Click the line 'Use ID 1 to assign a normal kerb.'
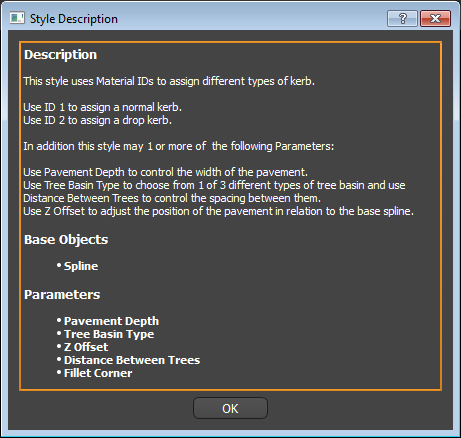The image size is (461, 438). pyautogui.click(x=103, y=107)
